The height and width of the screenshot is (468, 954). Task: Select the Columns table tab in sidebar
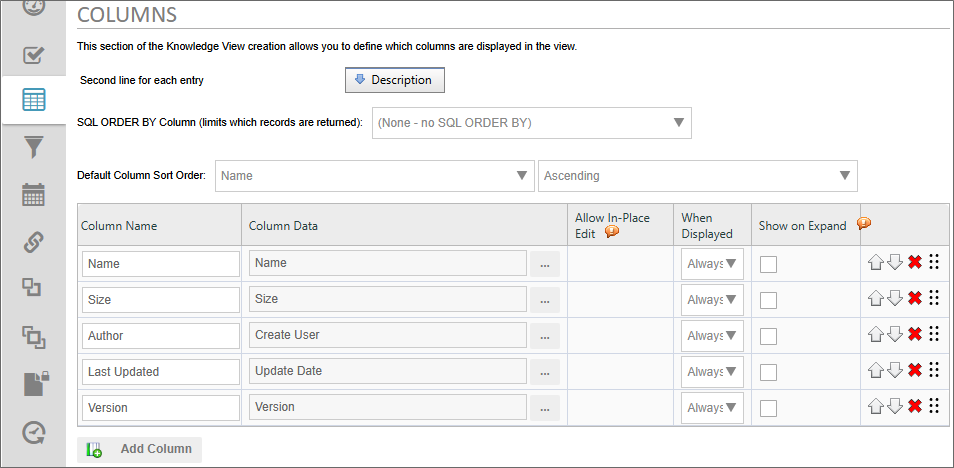(34, 101)
